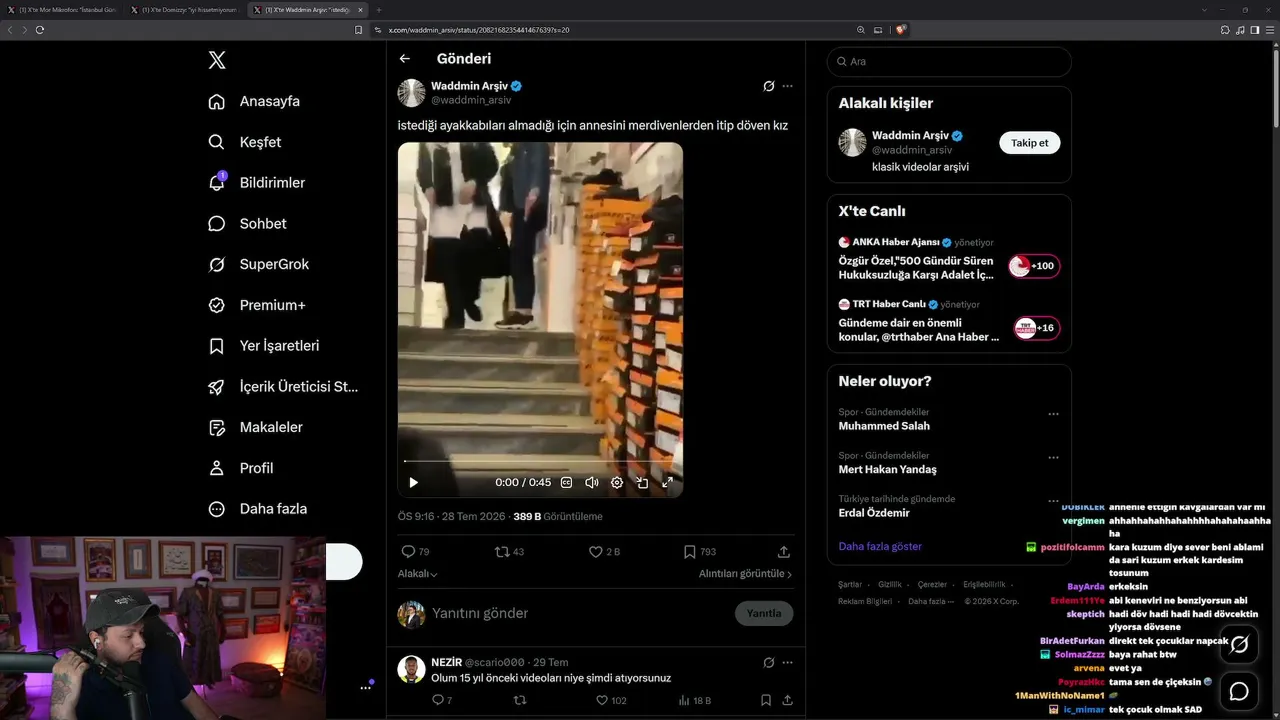The image size is (1280, 720).
Task: Click Takip et to follow Waddmin Arşiv
Action: (x=1030, y=143)
